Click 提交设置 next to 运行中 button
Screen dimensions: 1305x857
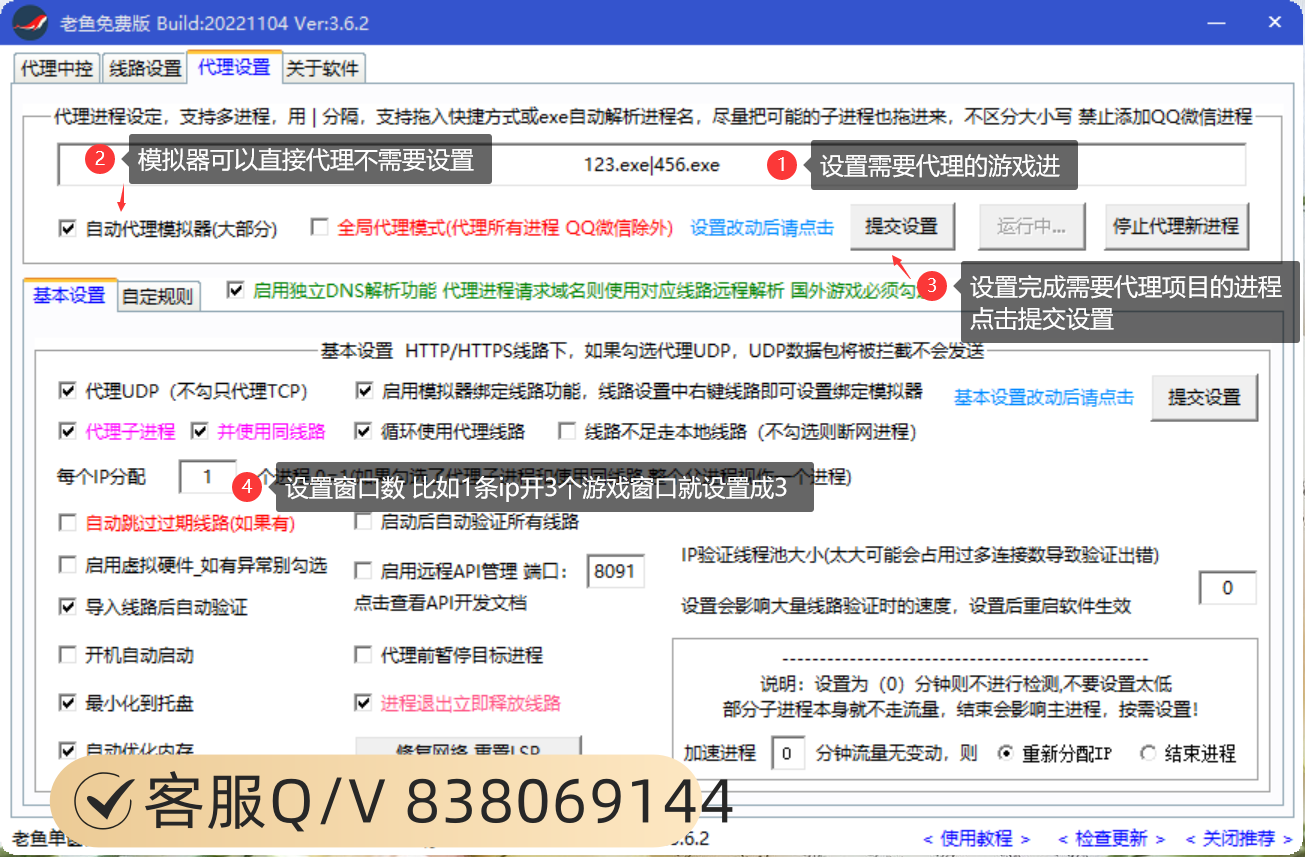coord(901,227)
